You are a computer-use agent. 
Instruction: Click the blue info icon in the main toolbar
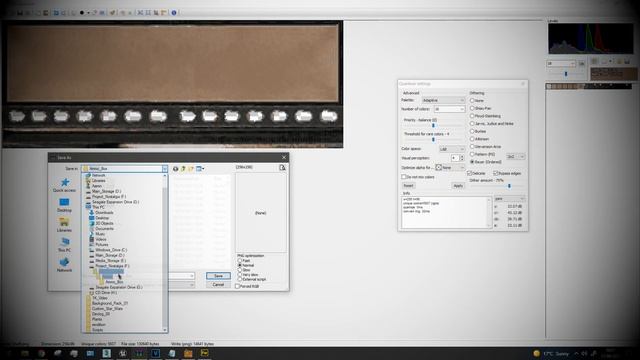[174, 13]
